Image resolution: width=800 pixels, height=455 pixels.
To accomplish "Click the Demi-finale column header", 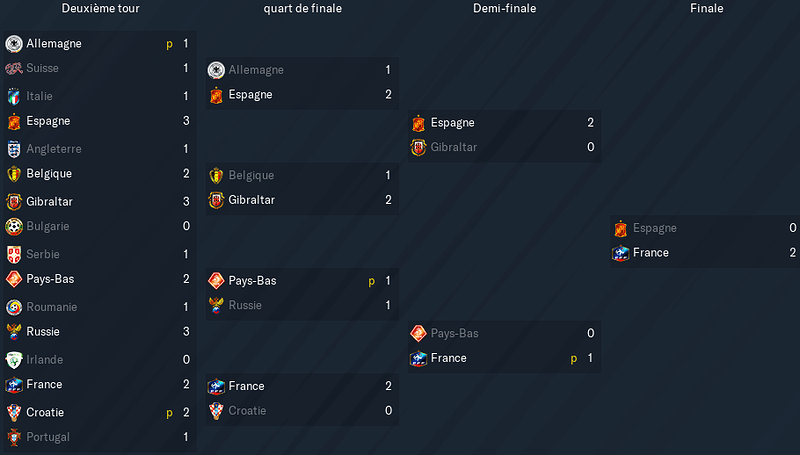I will 505,8.
